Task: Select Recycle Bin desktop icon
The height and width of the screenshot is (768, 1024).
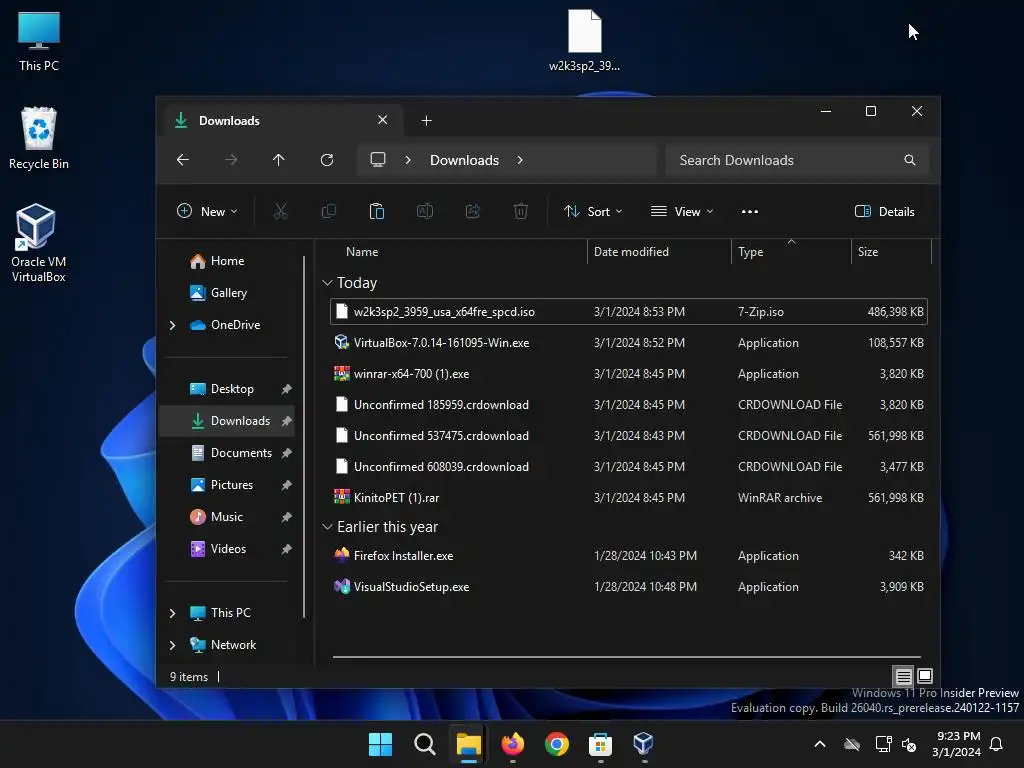Action: point(39,138)
